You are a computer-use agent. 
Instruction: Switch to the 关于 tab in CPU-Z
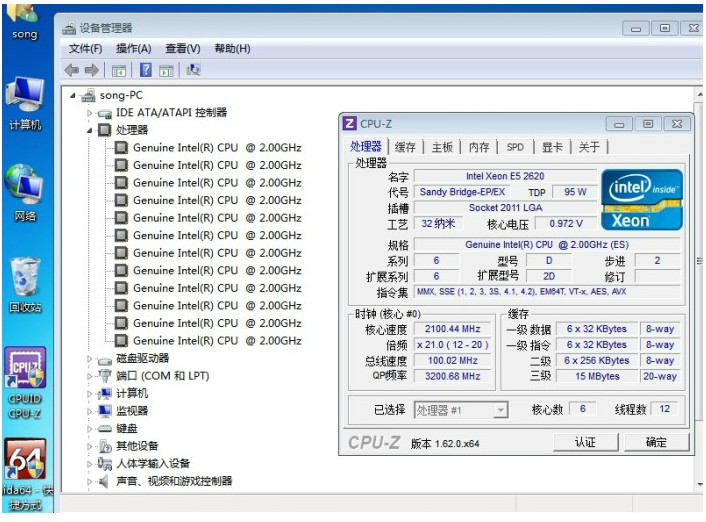click(589, 147)
